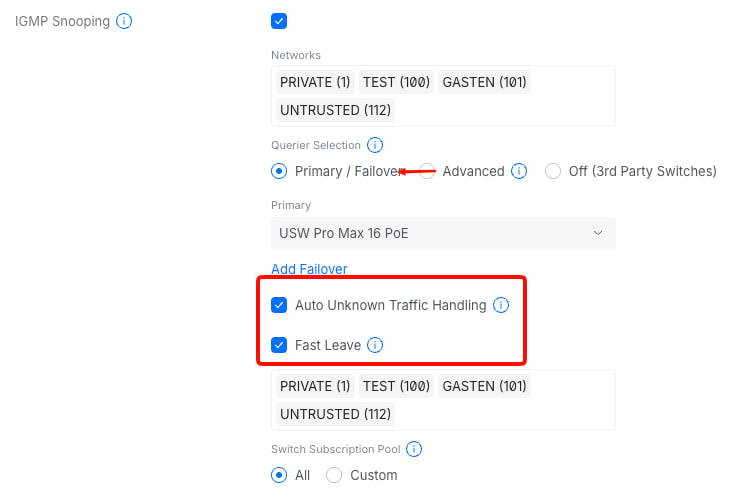741x499 pixels.
Task: Disable the IGMP Snooping checkbox
Action: click(279, 21)
